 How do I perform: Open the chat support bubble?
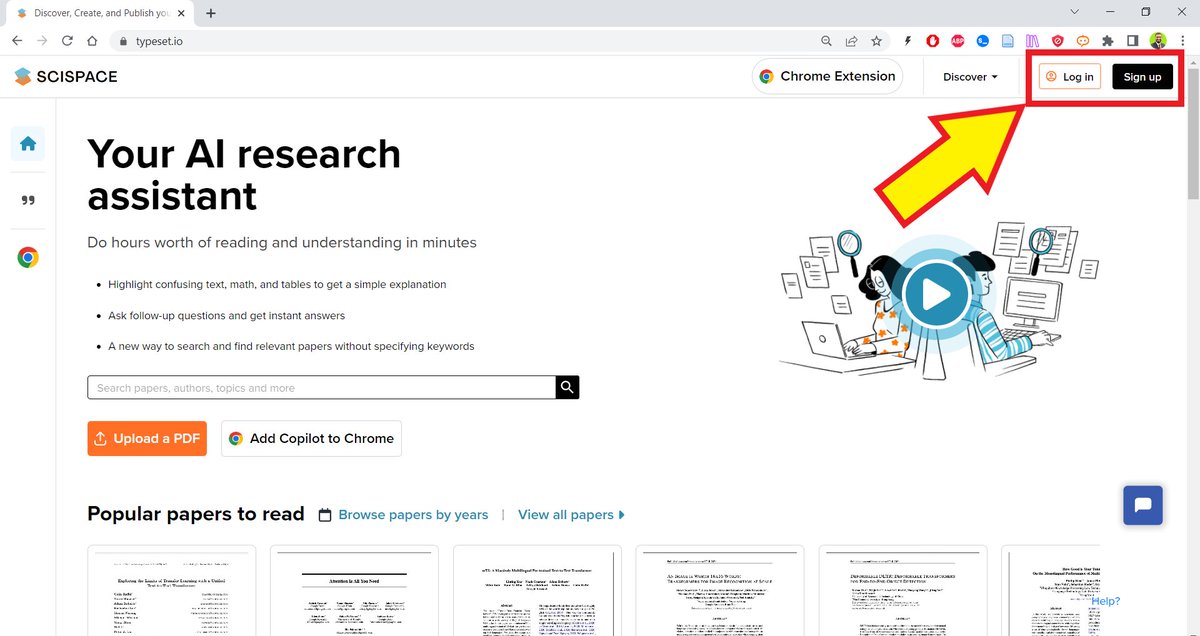point(1142,505)
